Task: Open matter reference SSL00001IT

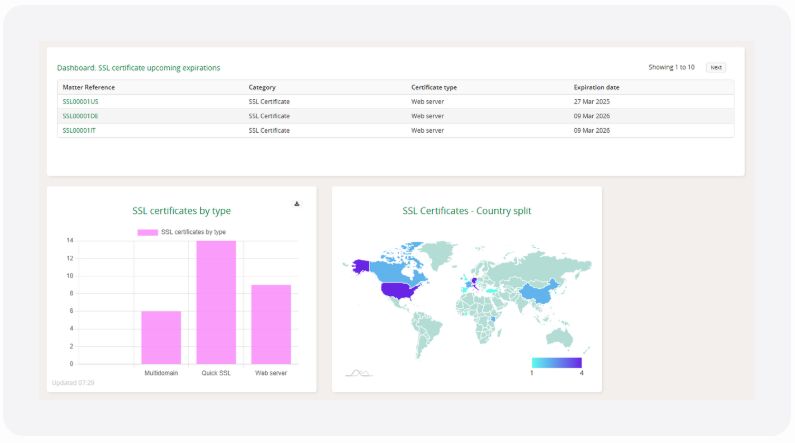Action: coord(79,130)
